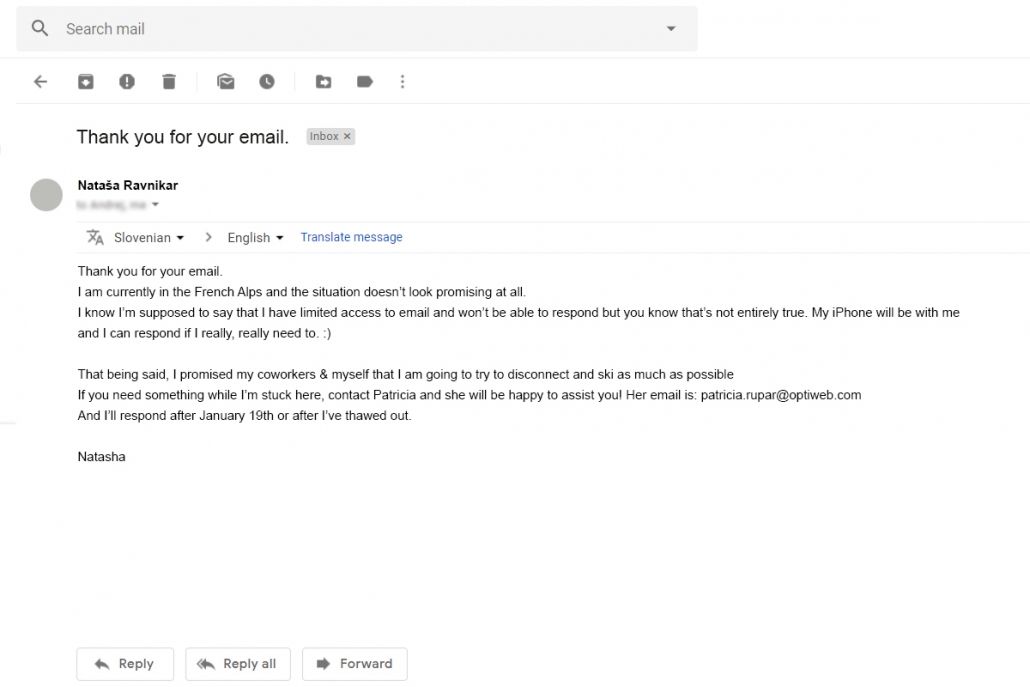Remove the Inbox label from the email
The image size is (1030, 687).
348,137
